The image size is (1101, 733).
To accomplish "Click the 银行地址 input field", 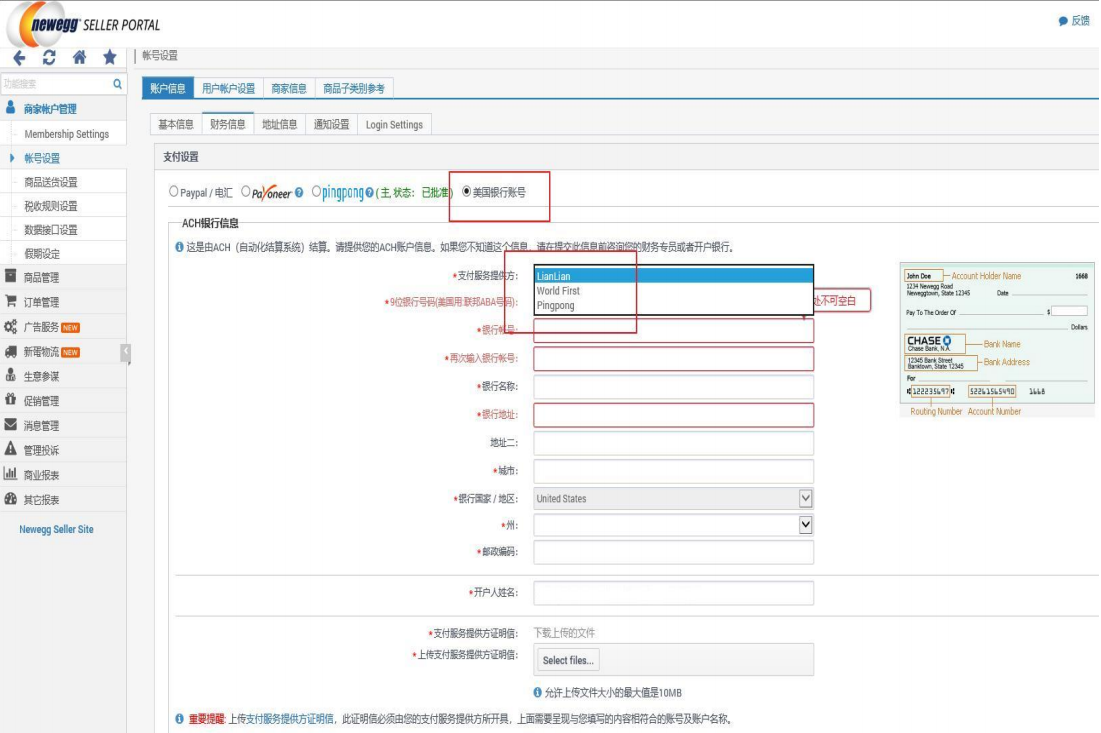I will click(673, 415).
